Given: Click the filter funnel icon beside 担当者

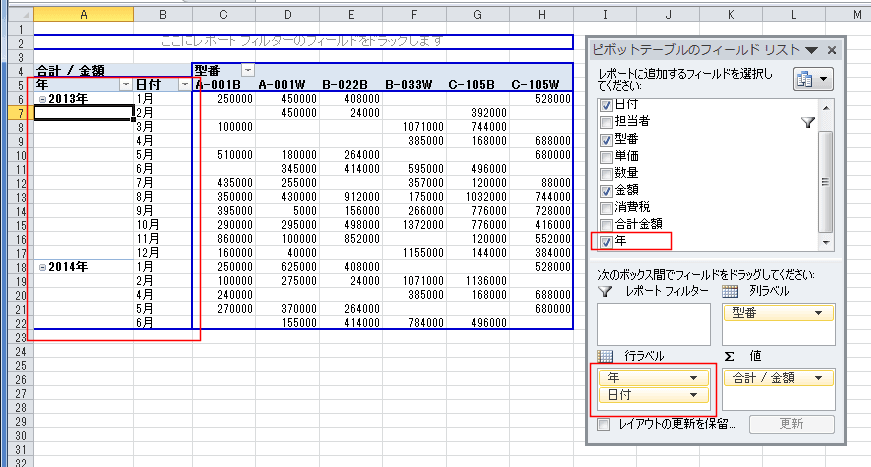Looking at the screenshot, I should click(808, 123).
